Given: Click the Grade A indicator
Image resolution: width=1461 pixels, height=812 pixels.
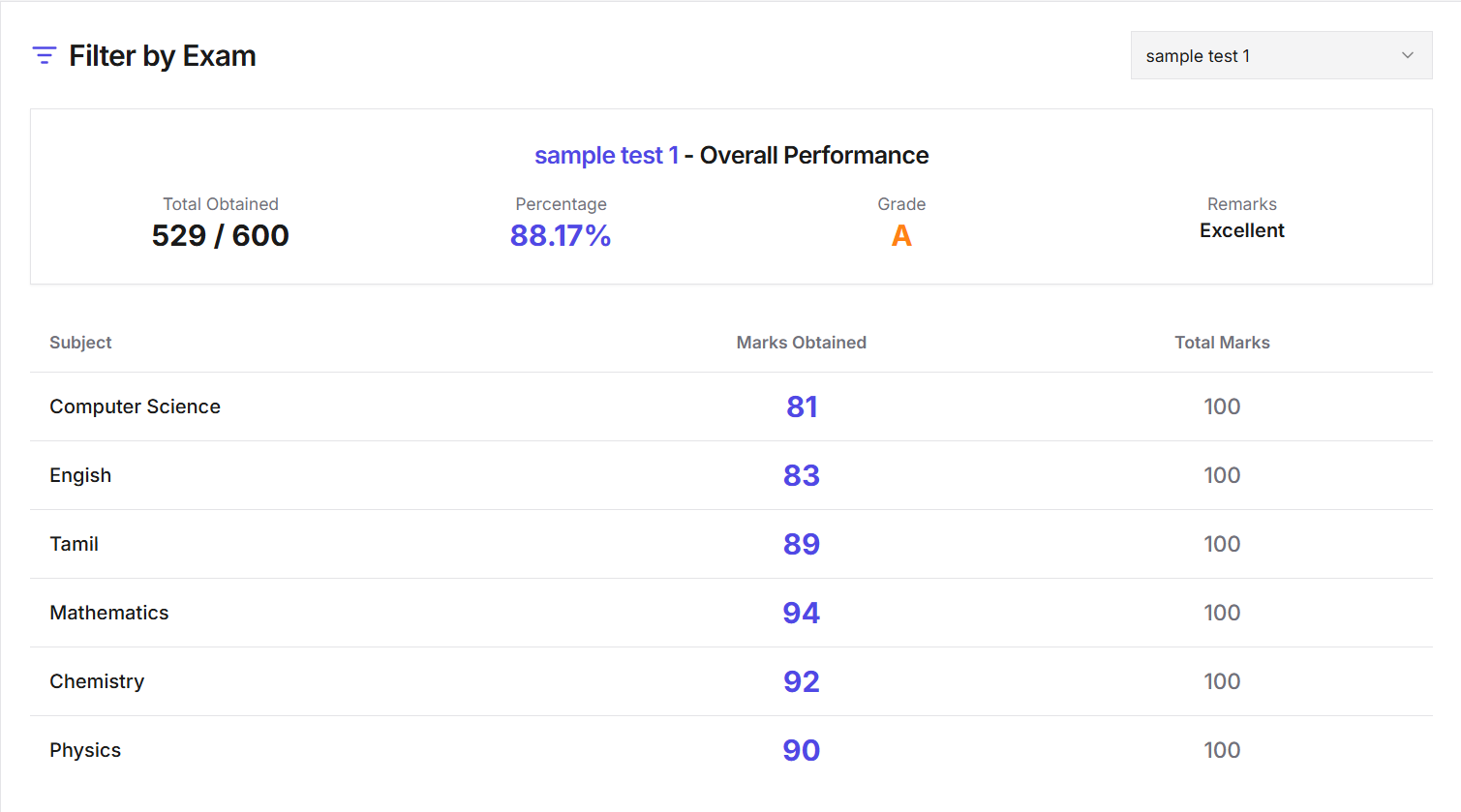Looking at the screenshot, I should click(901, 234).
